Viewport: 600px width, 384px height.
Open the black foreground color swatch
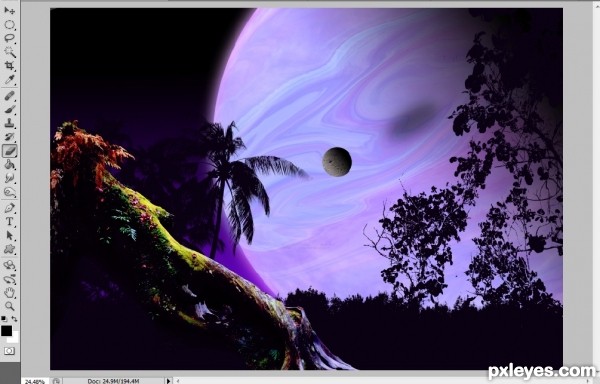(x=6, y=330)
